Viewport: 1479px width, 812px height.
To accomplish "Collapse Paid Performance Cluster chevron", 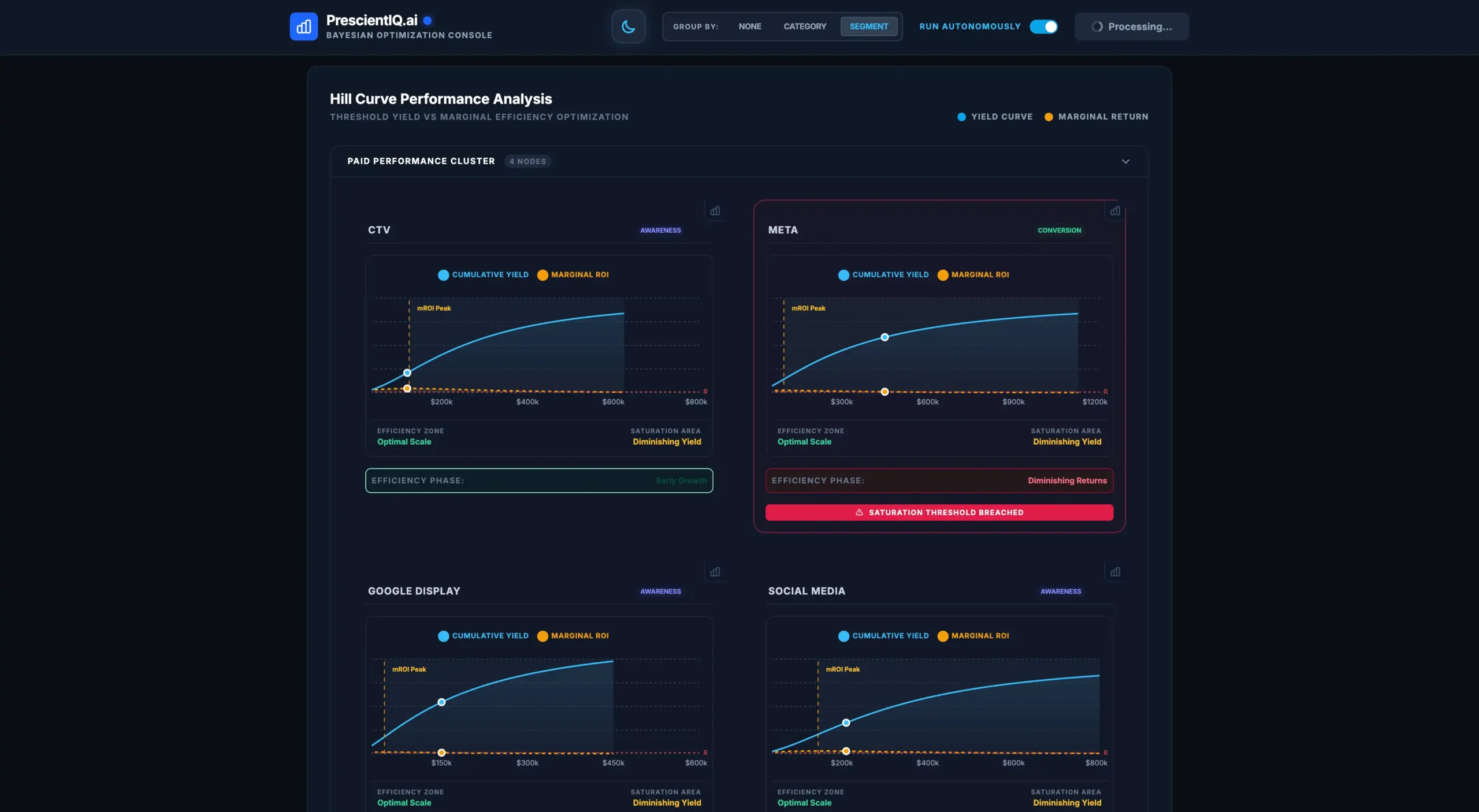I will (1125, 161).
